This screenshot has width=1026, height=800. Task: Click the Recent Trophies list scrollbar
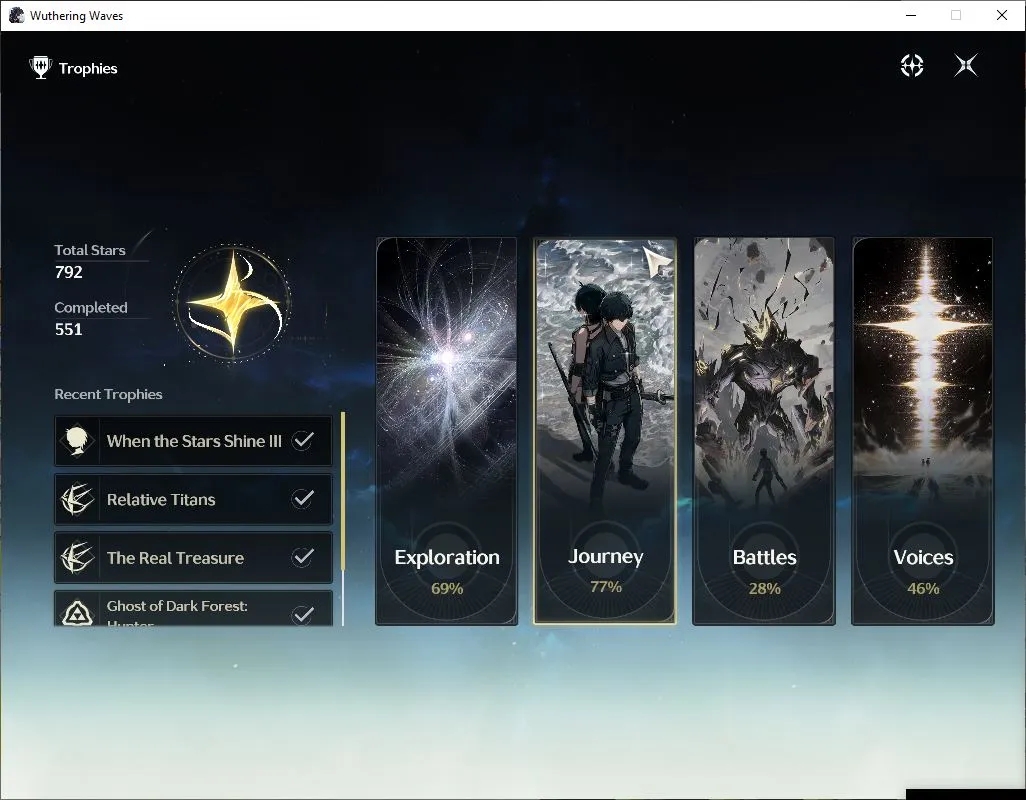343,519
